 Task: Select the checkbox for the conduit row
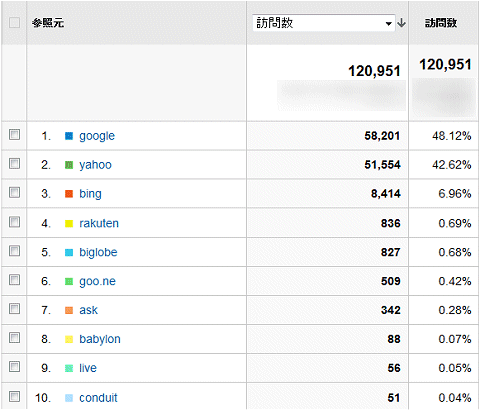(x=14, y=397)
